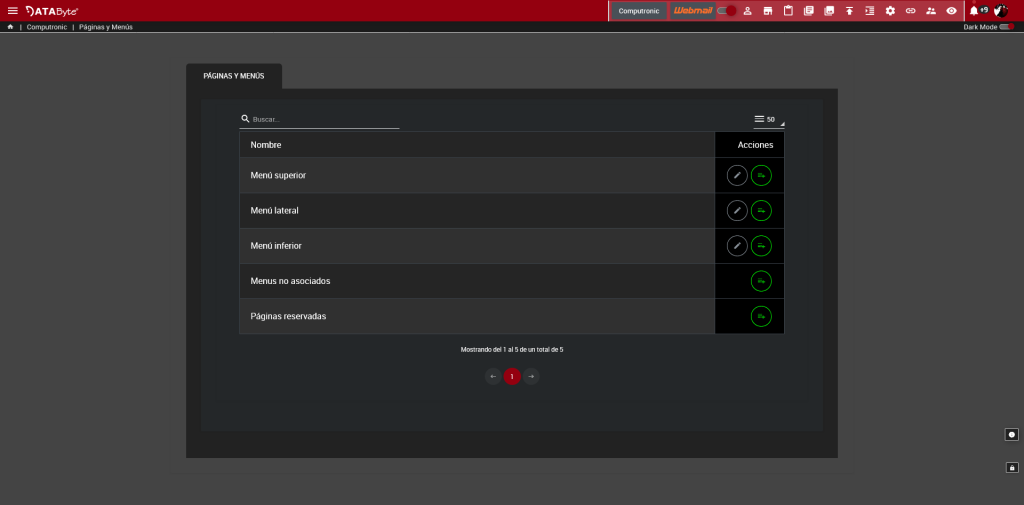
Task: Toggle the eye visibility icon in toolbar
Action: click(x=951, y=11)
